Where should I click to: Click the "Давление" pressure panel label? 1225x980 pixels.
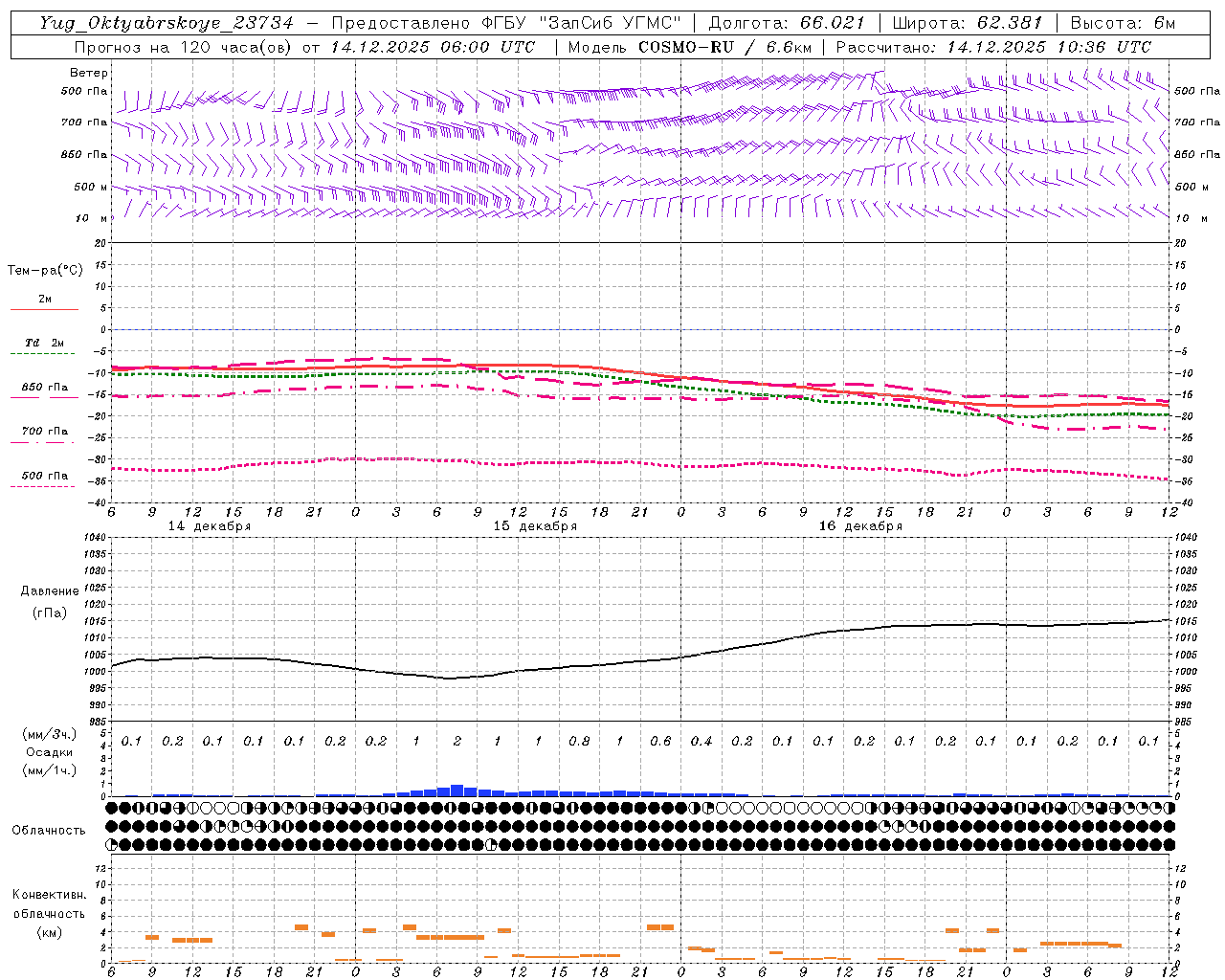click(x=50, y=591)
